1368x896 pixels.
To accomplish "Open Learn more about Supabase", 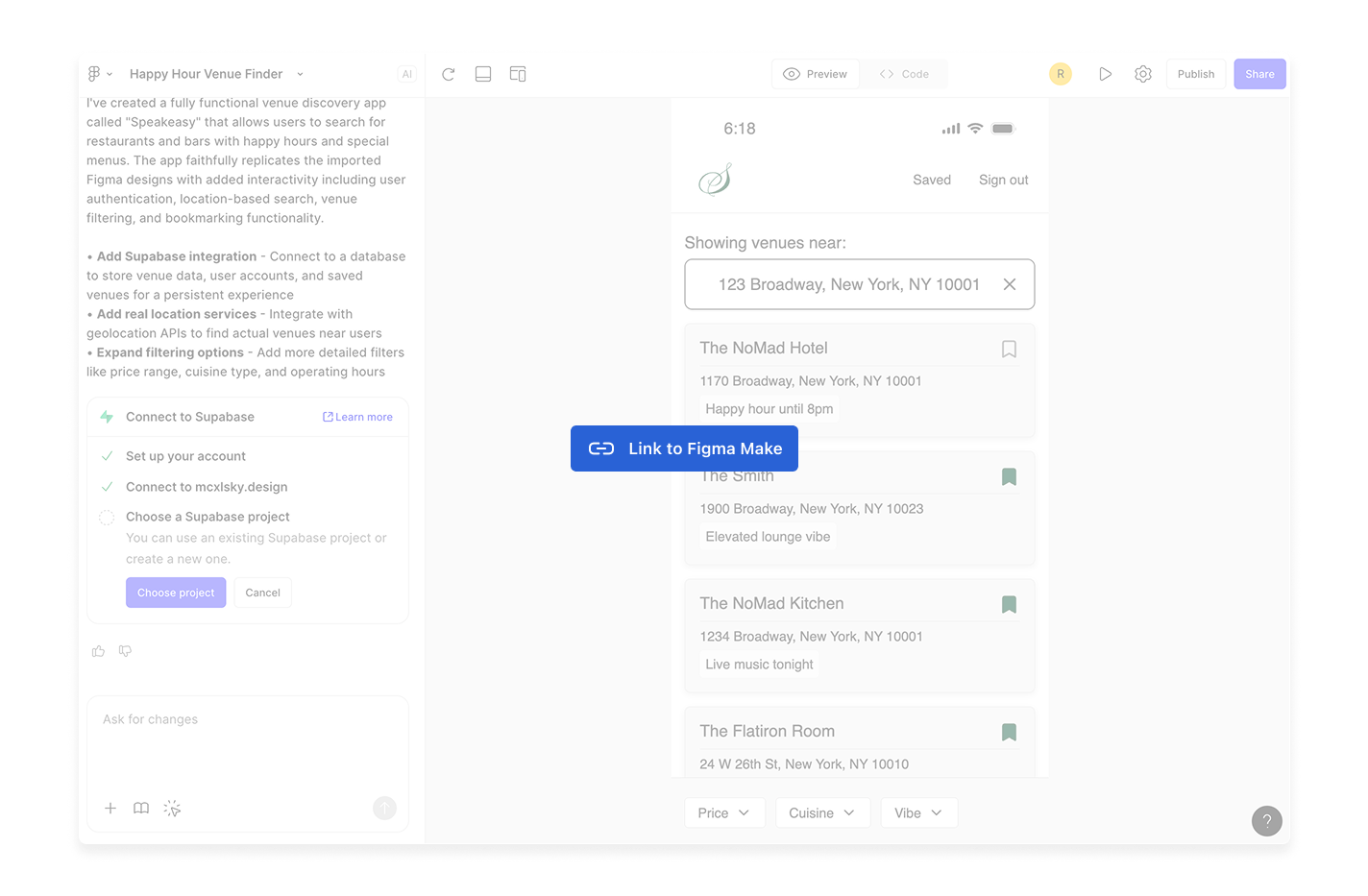I will point(357,416).
